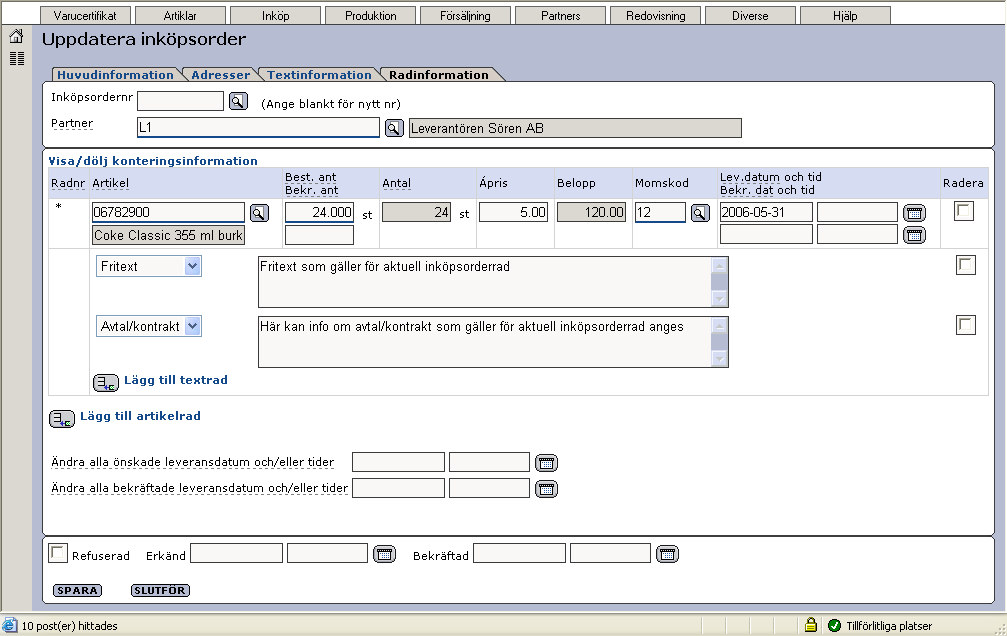Open calendar next to Erkänd fields
The width and height of the screenshot is (1007, 636).
[x=385, y=554]
